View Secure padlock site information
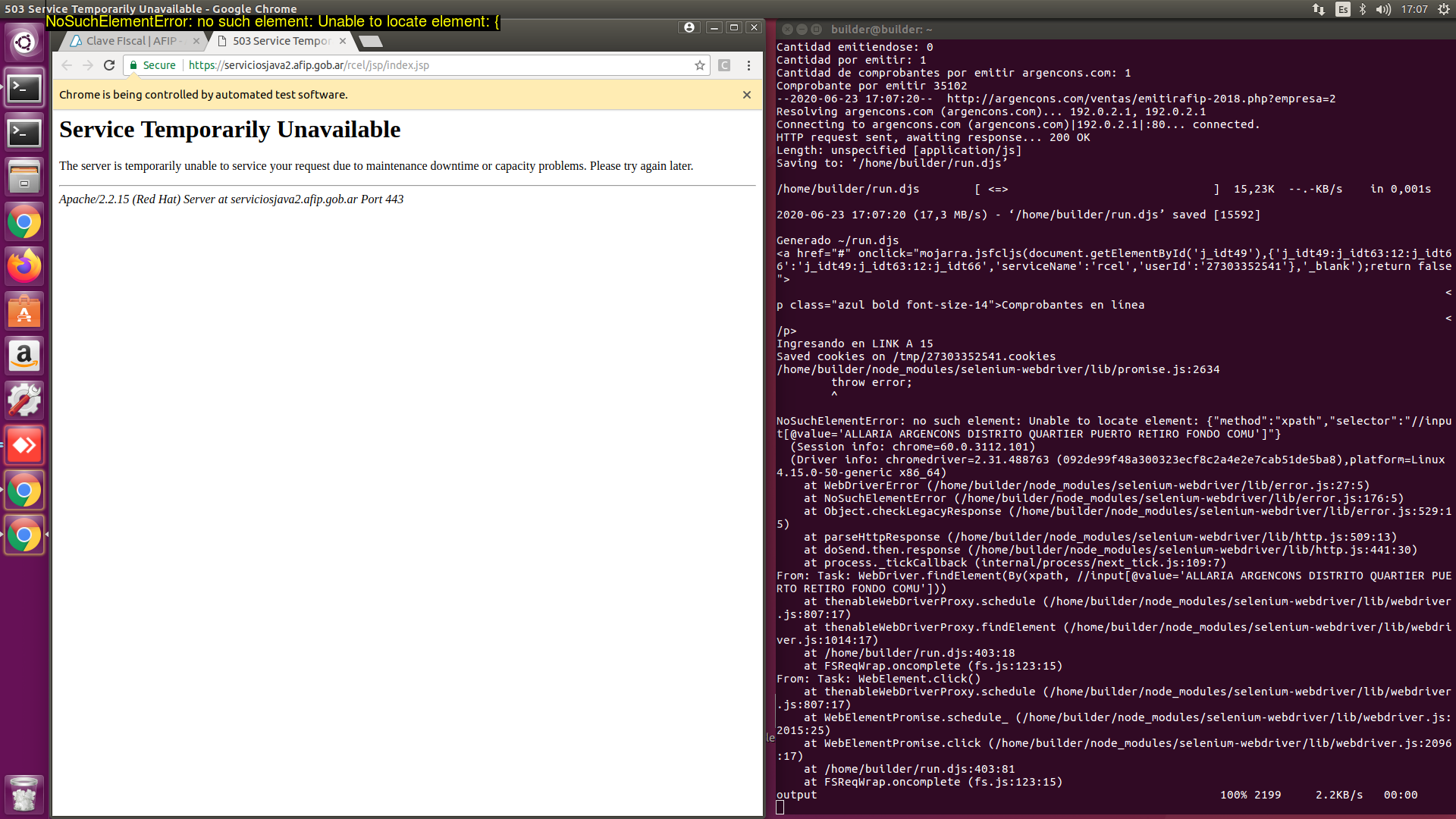 point(153,65)
